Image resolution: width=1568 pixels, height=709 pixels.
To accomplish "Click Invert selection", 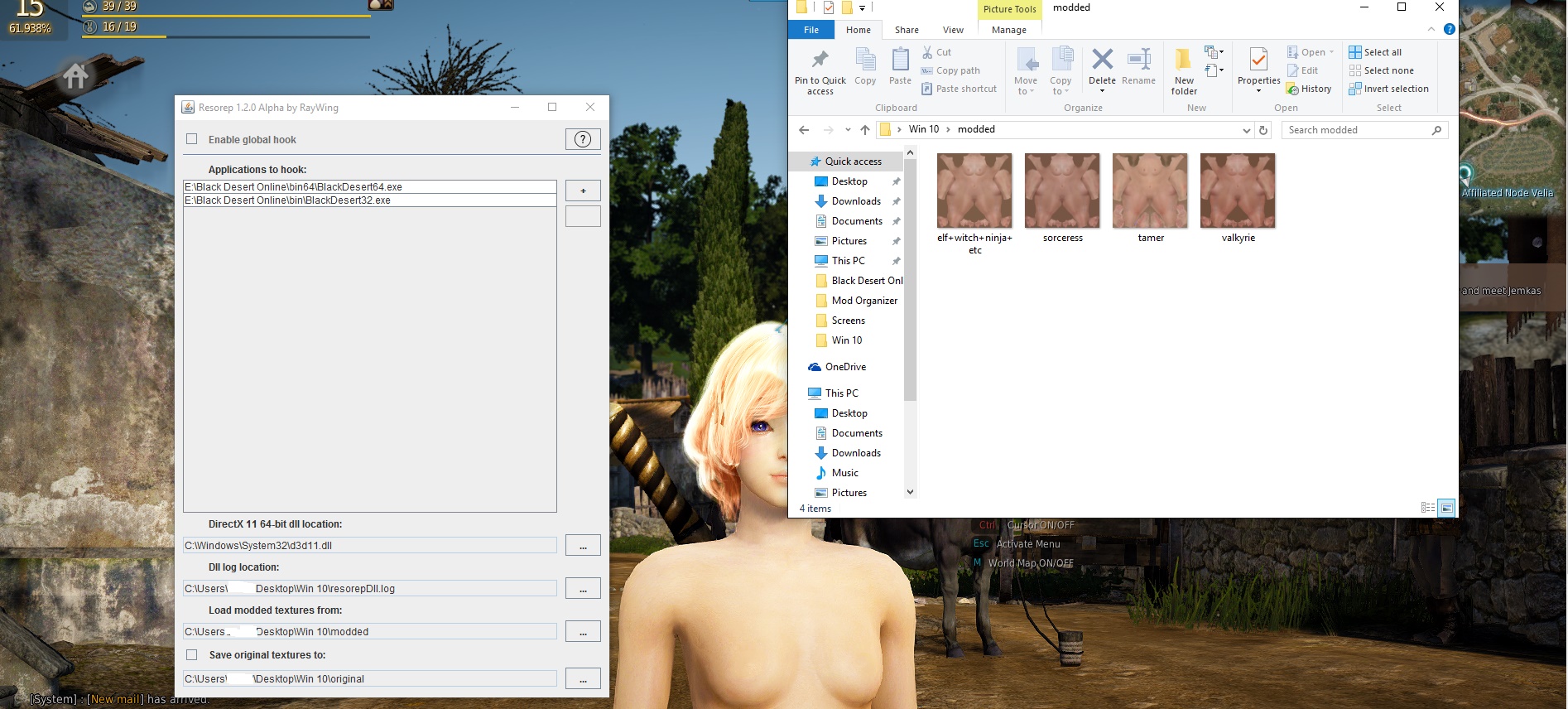I will (1388, 89).
